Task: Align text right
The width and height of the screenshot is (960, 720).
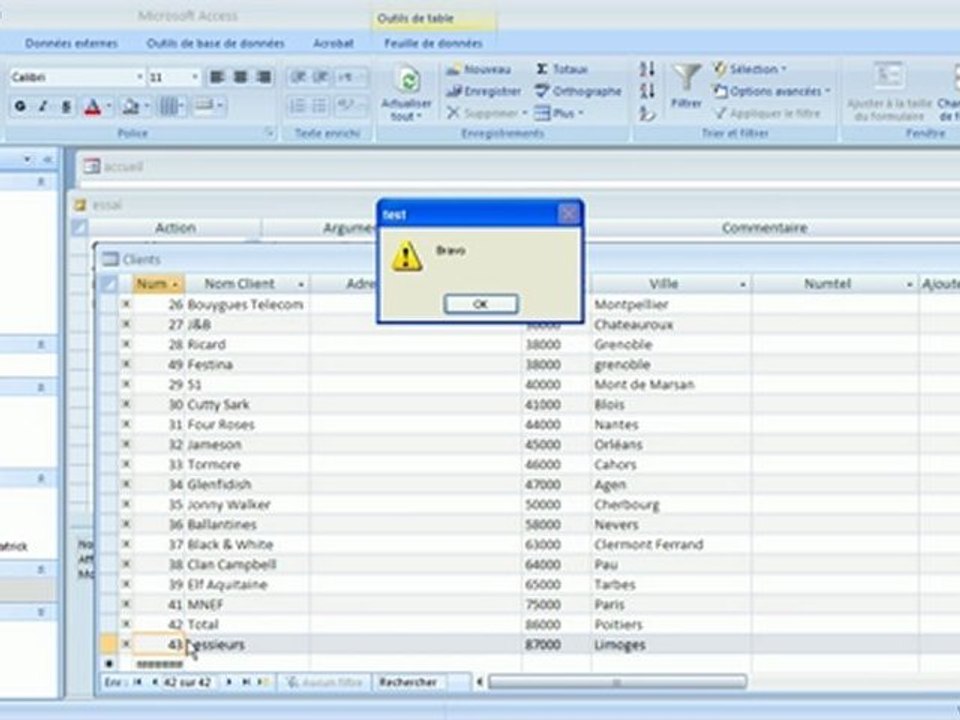Action: coord(264,77)
